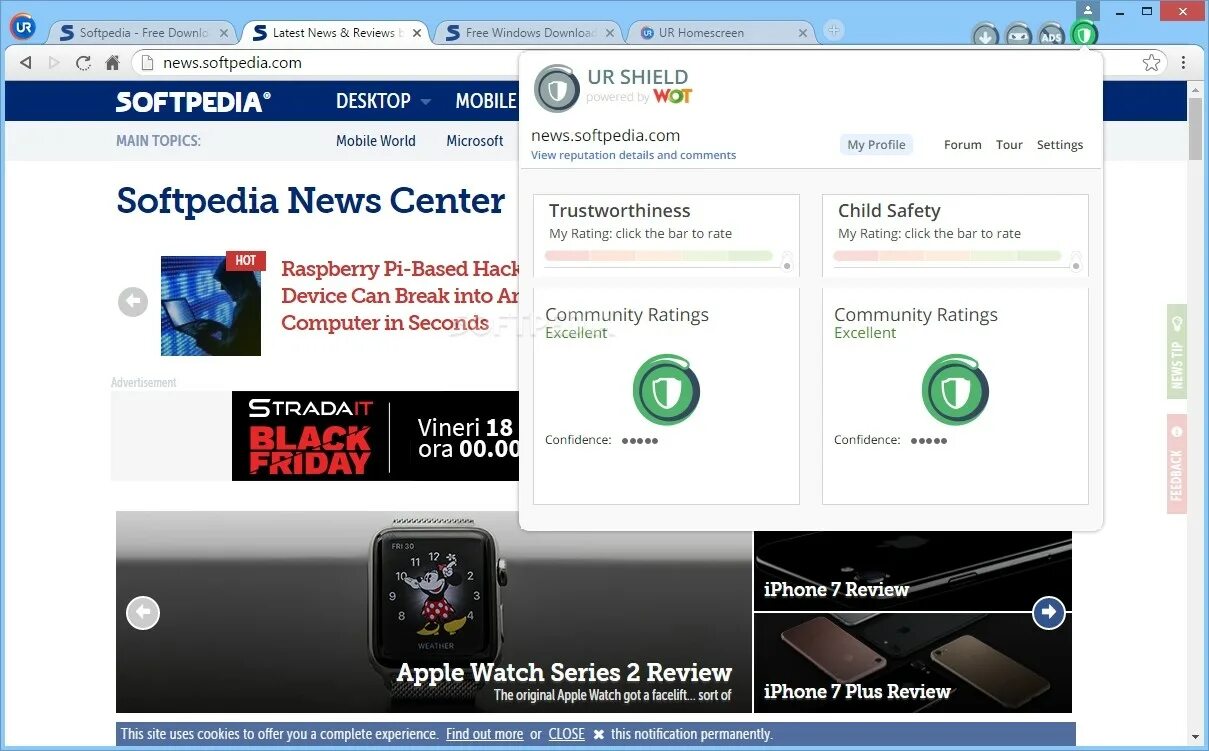This screenshot has width=1209, height=751.
Task: Rate on the Trustworthiness rating bar
Action: 659,256
